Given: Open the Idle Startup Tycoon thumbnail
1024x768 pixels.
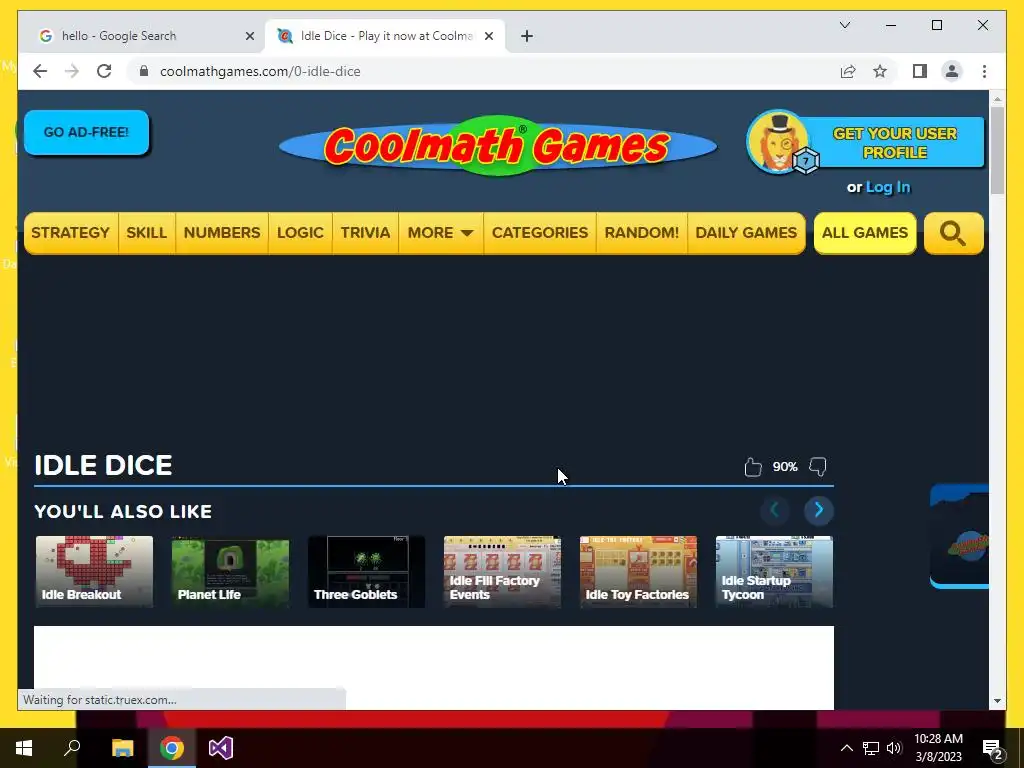Looking at the screenshot, I should [775, 572].
